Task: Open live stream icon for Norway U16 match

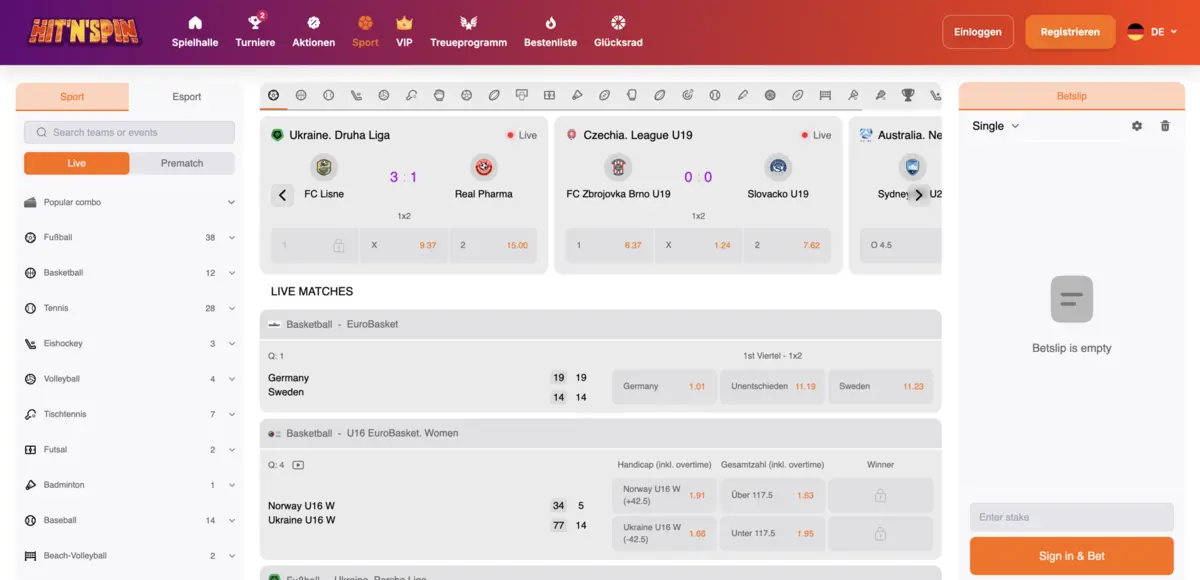Action: 298,465
